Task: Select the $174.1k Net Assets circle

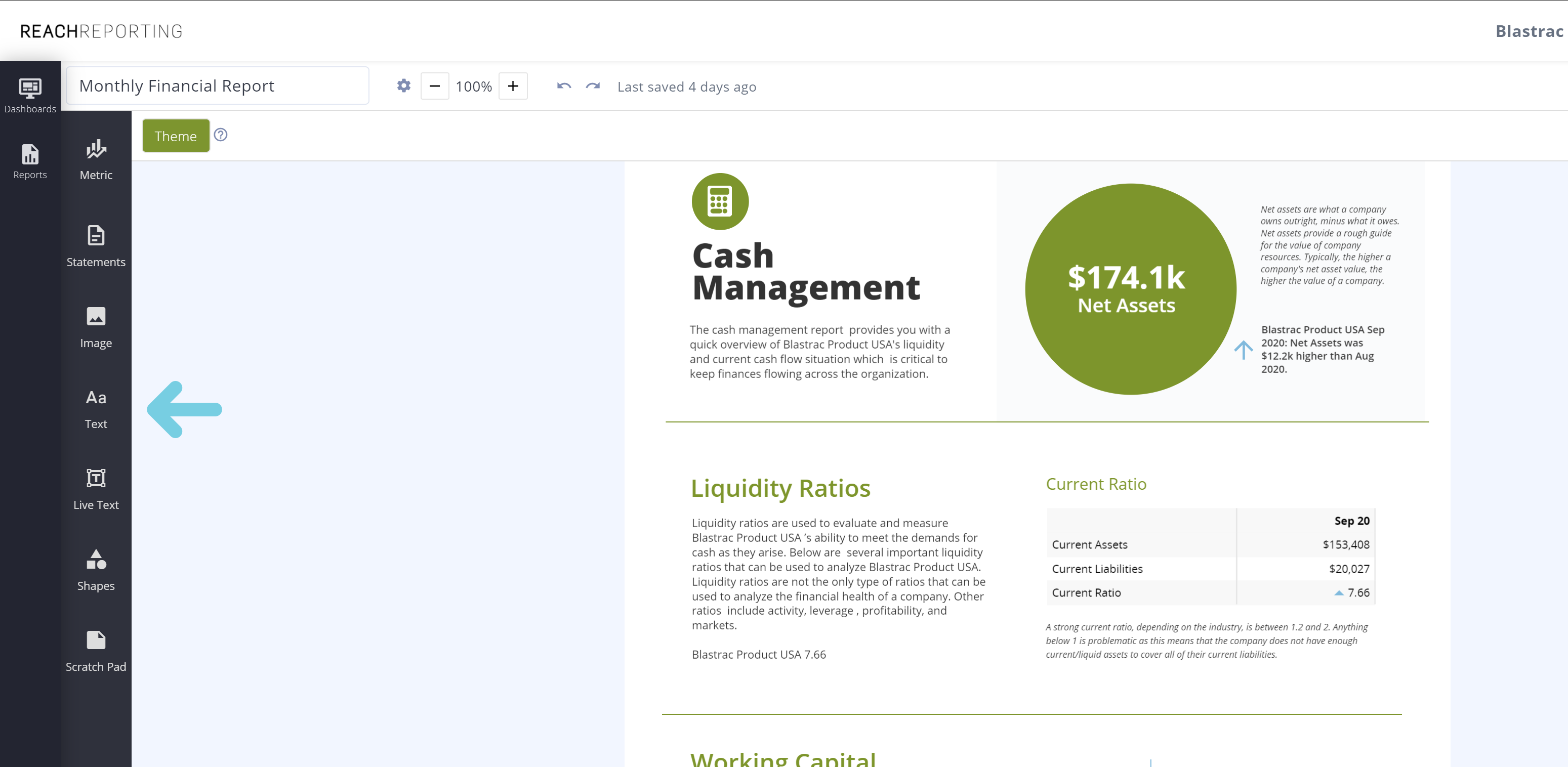Action: coord(1130,289)
